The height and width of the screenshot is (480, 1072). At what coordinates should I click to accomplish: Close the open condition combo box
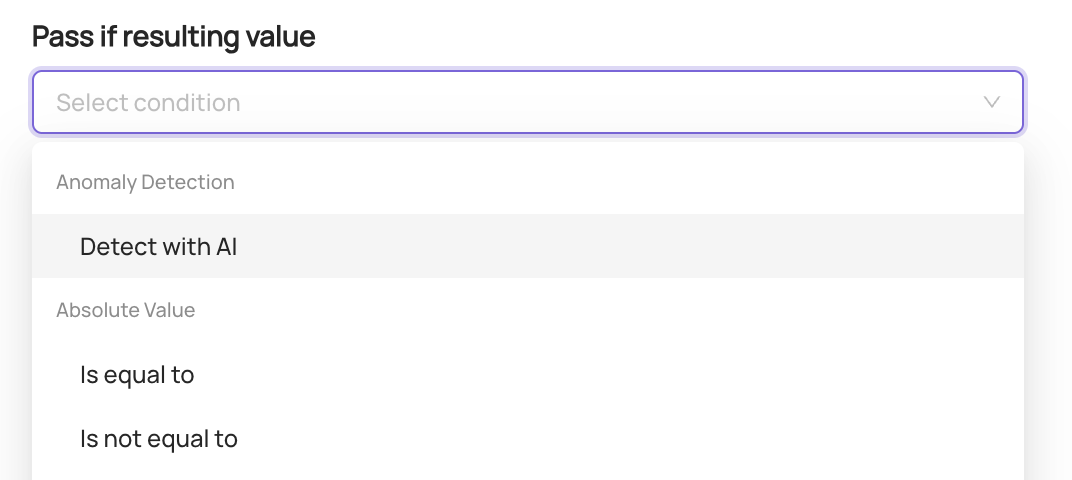click(x=991, y=102)
